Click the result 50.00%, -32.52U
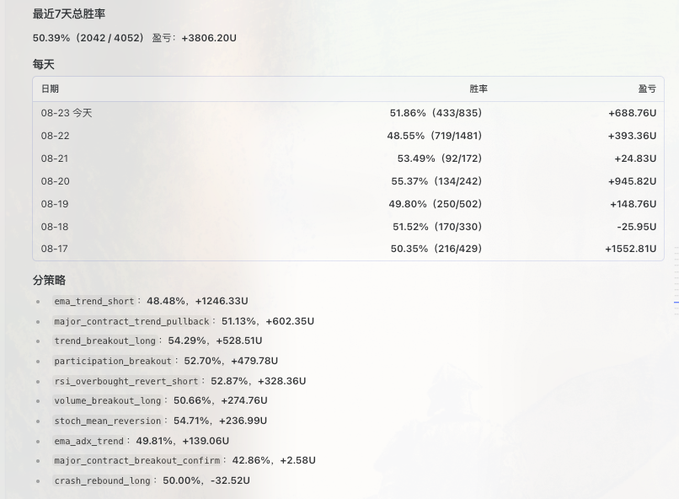 207,481
